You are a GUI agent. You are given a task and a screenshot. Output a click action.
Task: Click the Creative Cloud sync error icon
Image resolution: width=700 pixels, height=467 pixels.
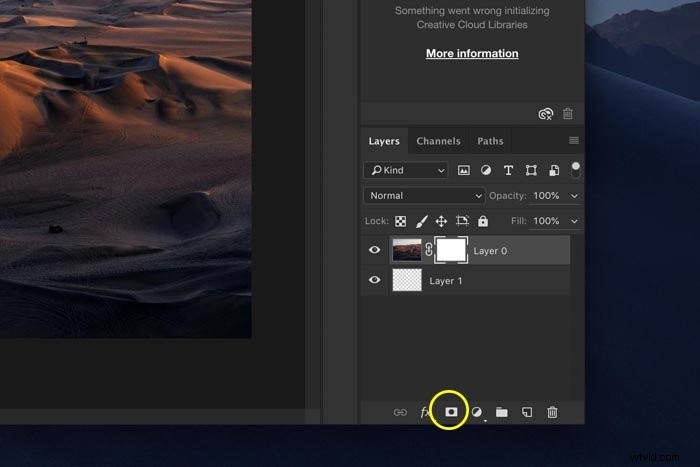click(546, 114)
